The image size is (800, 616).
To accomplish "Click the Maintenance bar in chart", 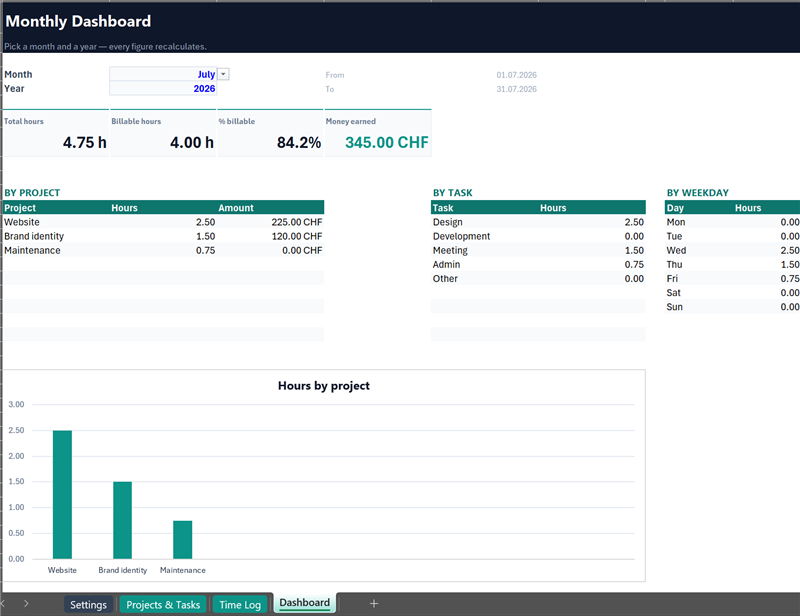I will coord(183,539).
